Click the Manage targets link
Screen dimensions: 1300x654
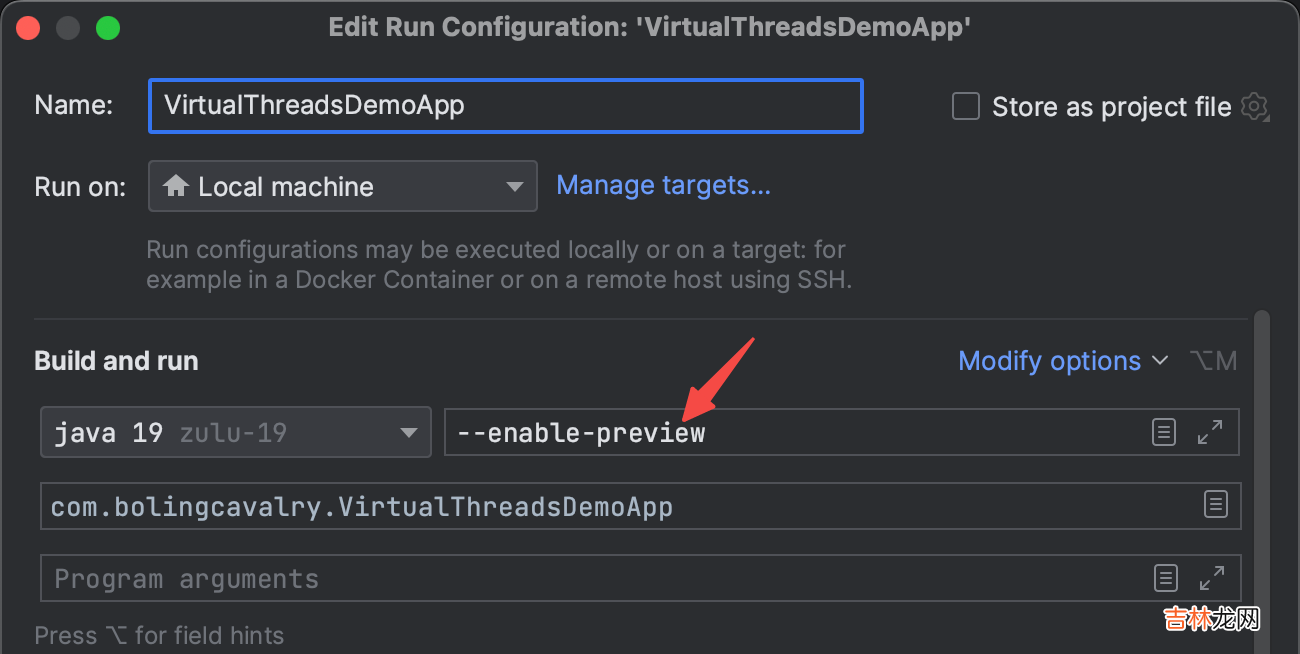coord(663,185)
